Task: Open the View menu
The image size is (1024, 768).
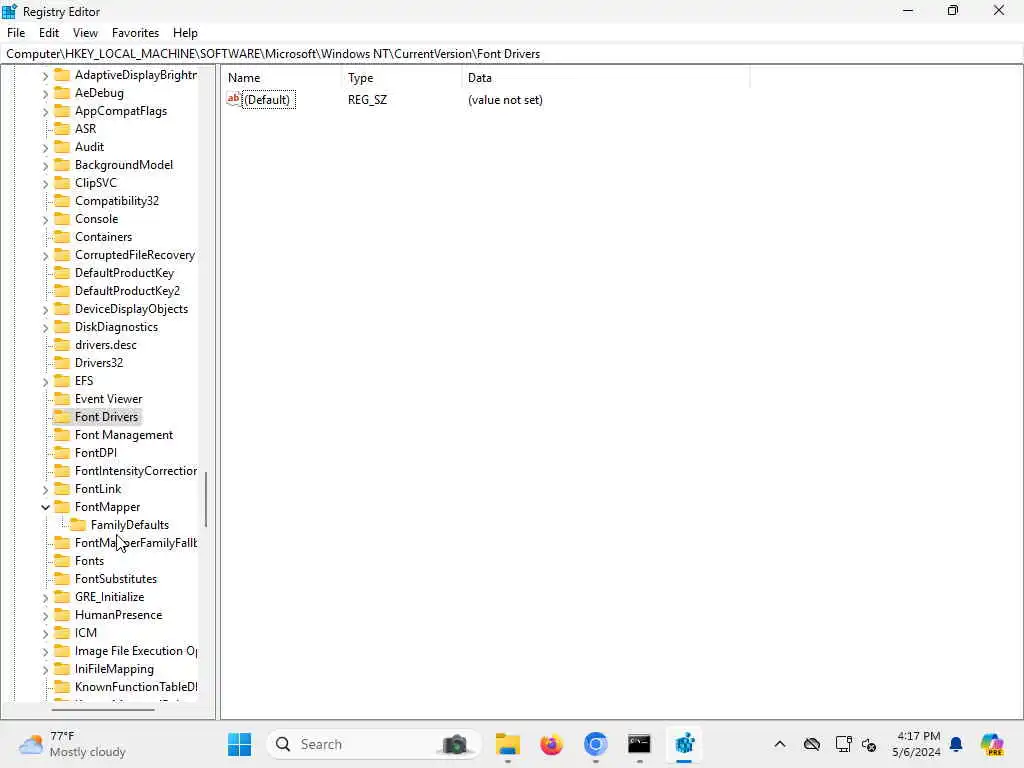Action: pos(85,33)
